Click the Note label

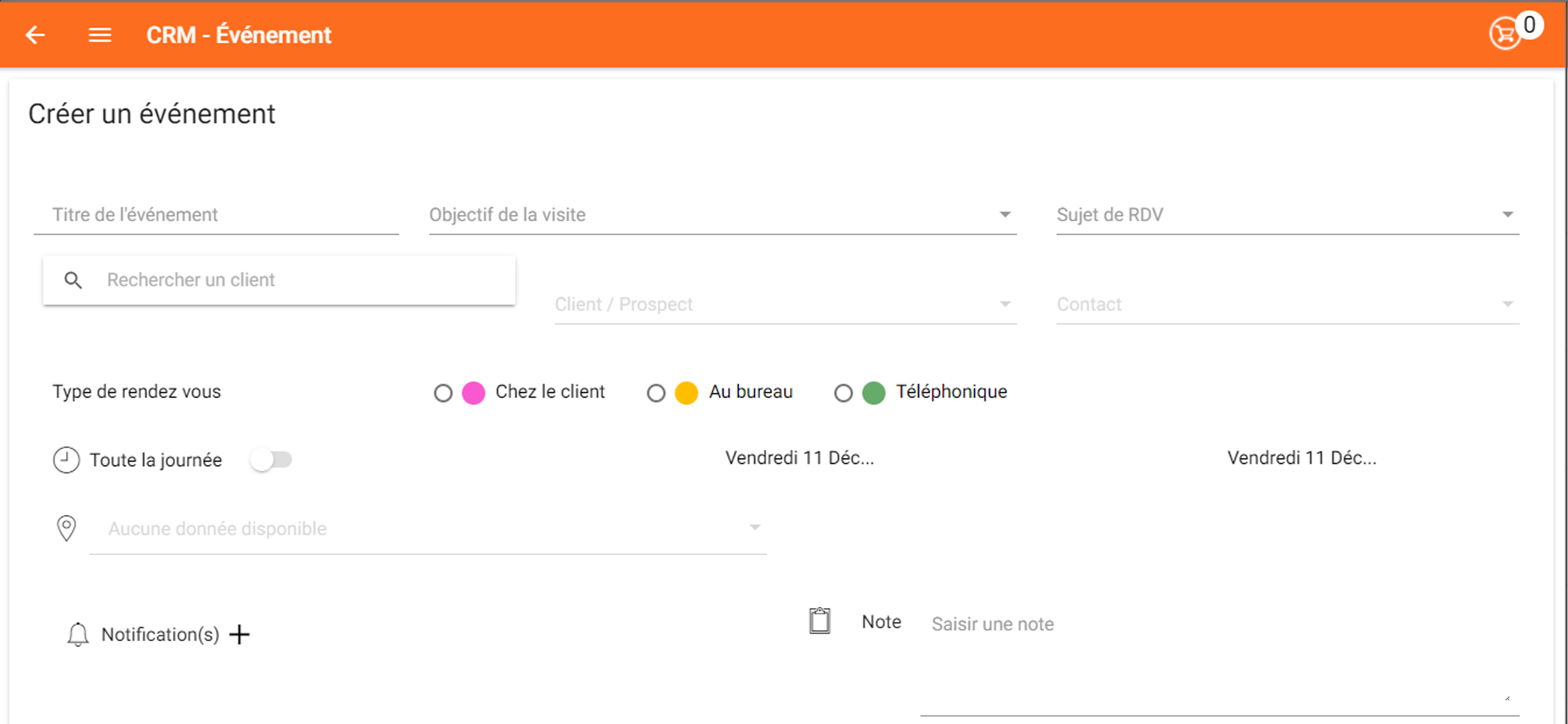point(881,621)
